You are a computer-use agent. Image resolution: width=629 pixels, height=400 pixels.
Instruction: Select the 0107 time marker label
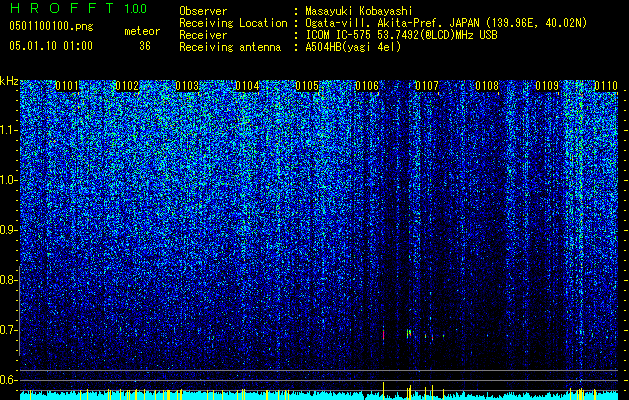[427, 86]
